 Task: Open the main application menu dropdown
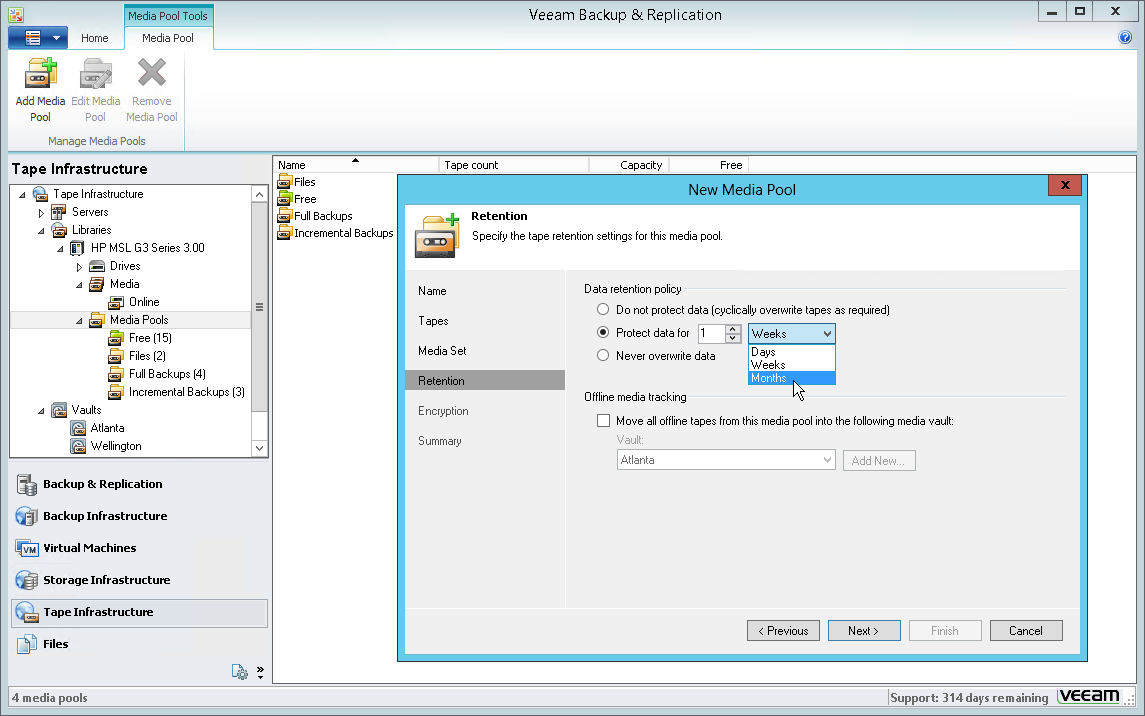tap(38, 38)
